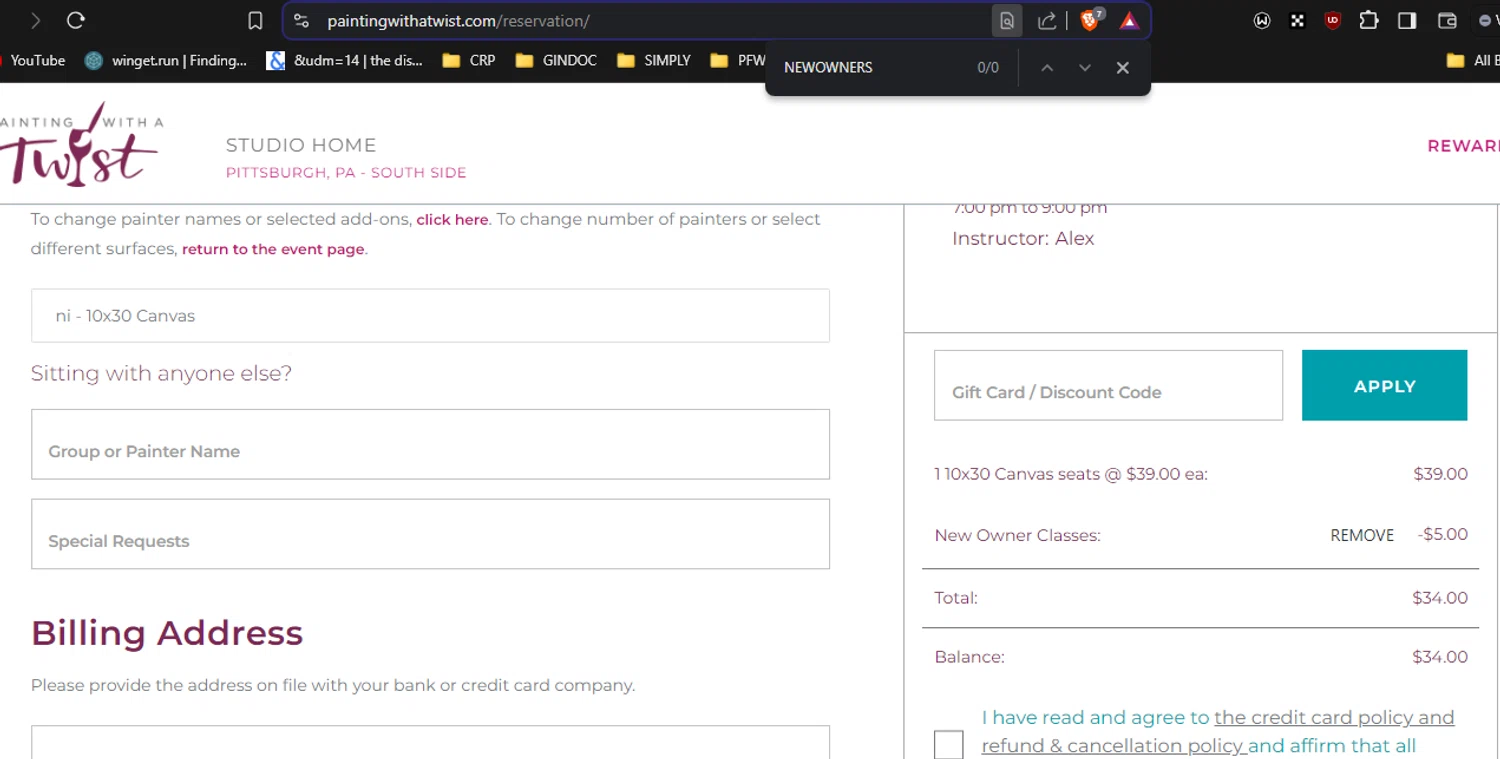This screenshot has width=1500, height=759.
Task: Click the -$5.00 discount amount
Action: pyautogui.click(x=1443, y=534)
